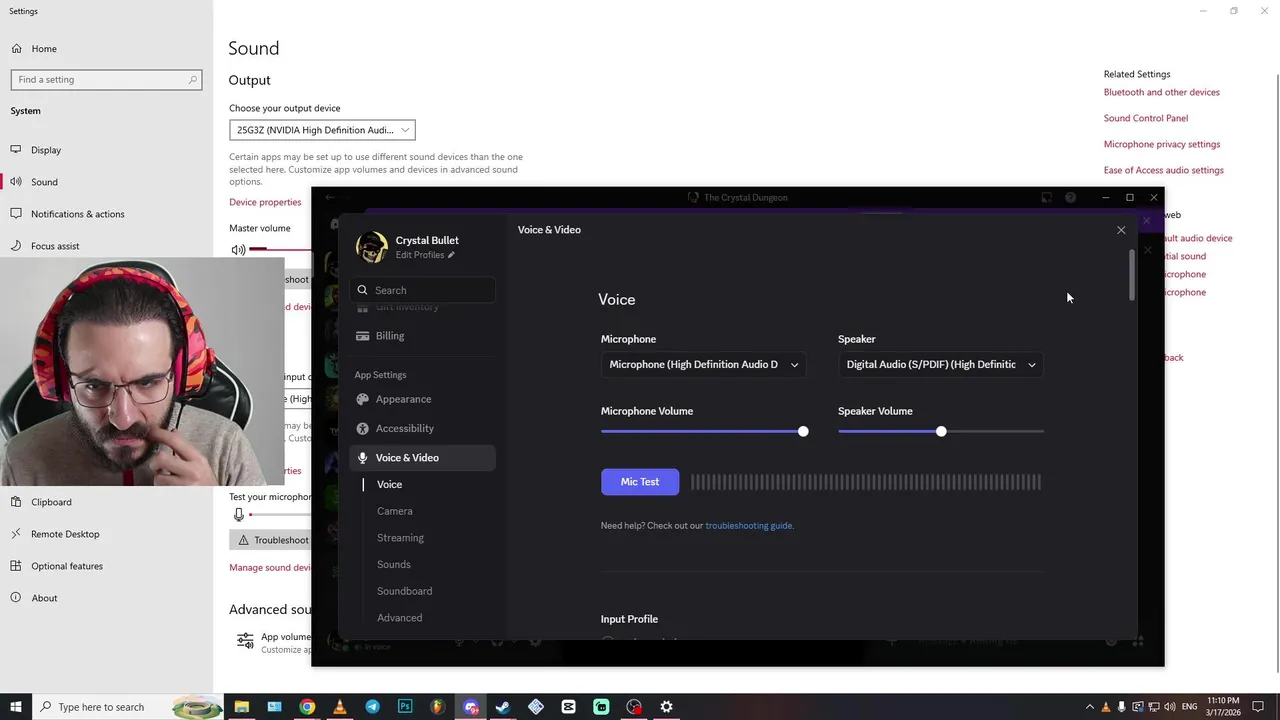
Task: Open Billing settings in Discord sidebar
Action: [422, 336]
